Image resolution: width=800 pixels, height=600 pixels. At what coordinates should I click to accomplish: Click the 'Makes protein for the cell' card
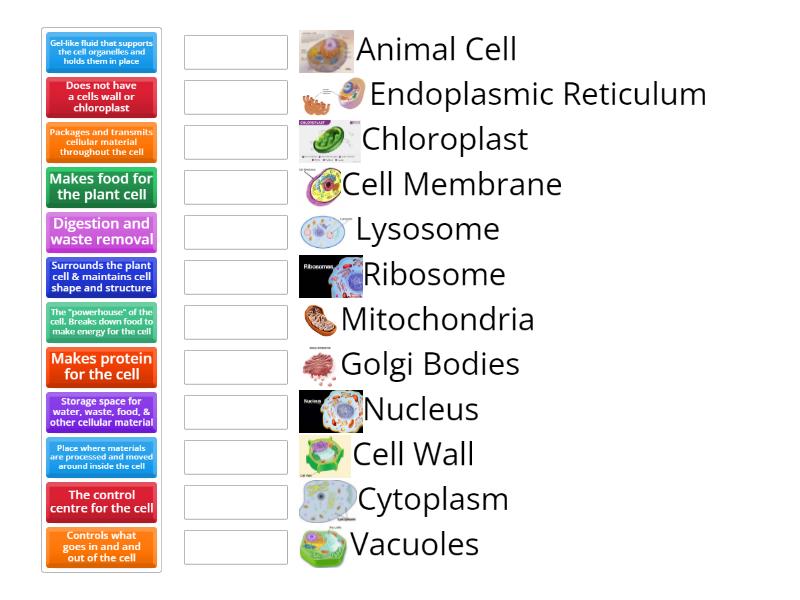(x=100, y=366)
